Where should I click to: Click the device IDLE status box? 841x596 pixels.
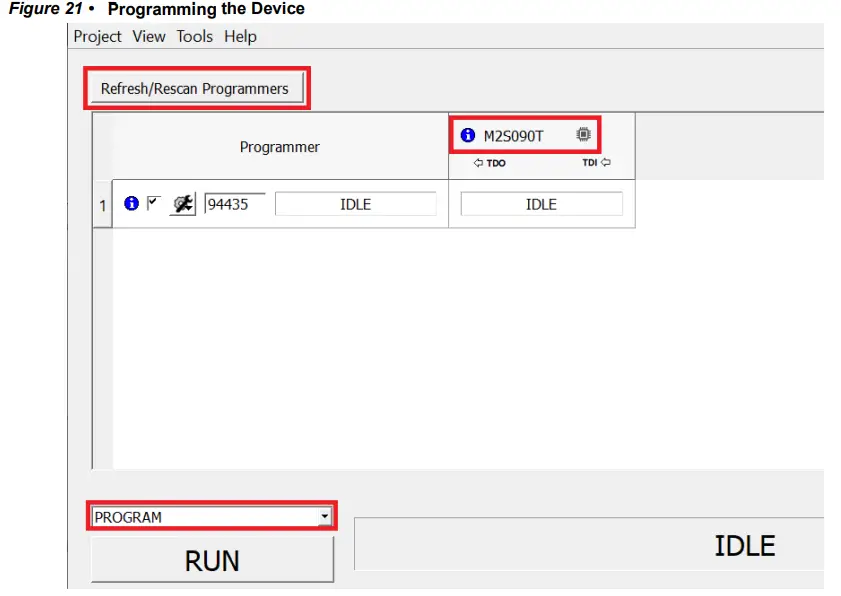coord(541,203)
